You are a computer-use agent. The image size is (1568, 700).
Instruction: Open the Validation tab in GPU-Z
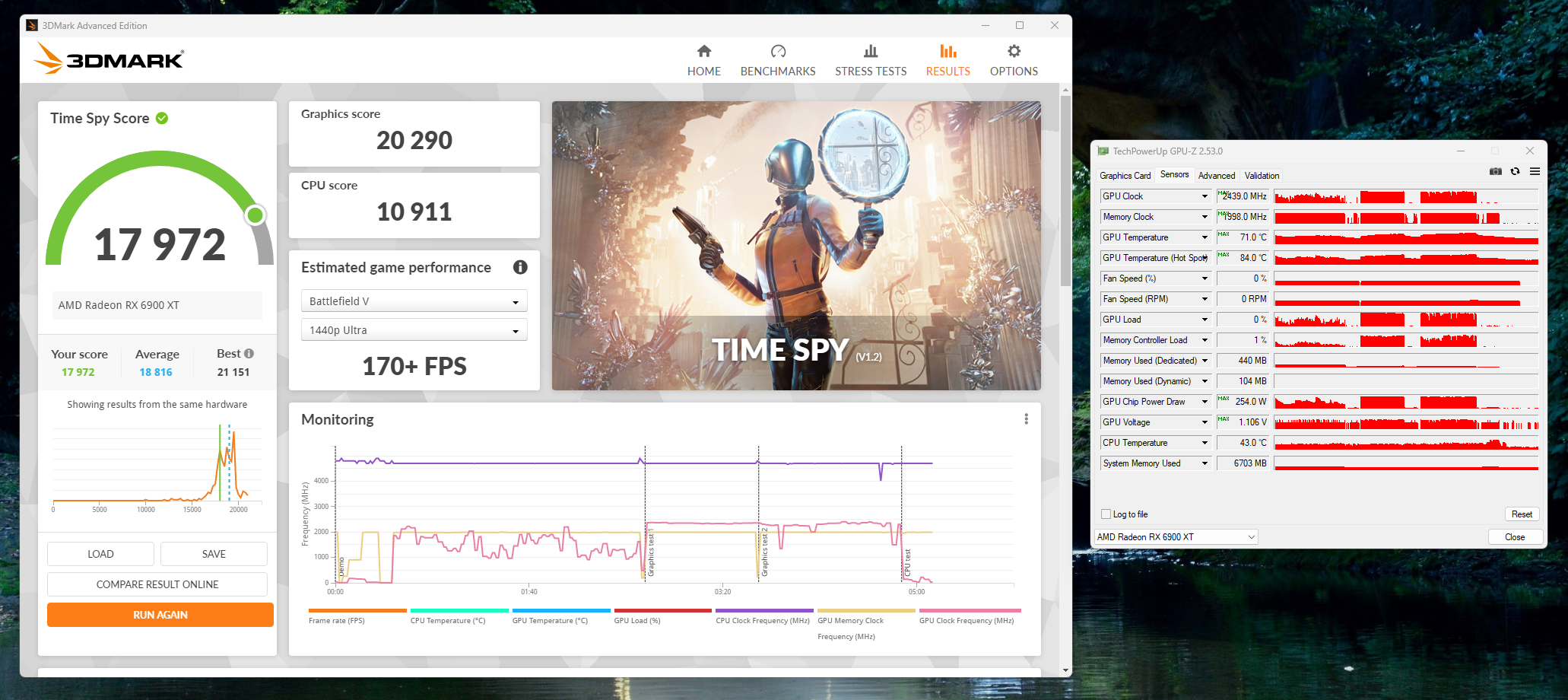(x=1262, y=176)
